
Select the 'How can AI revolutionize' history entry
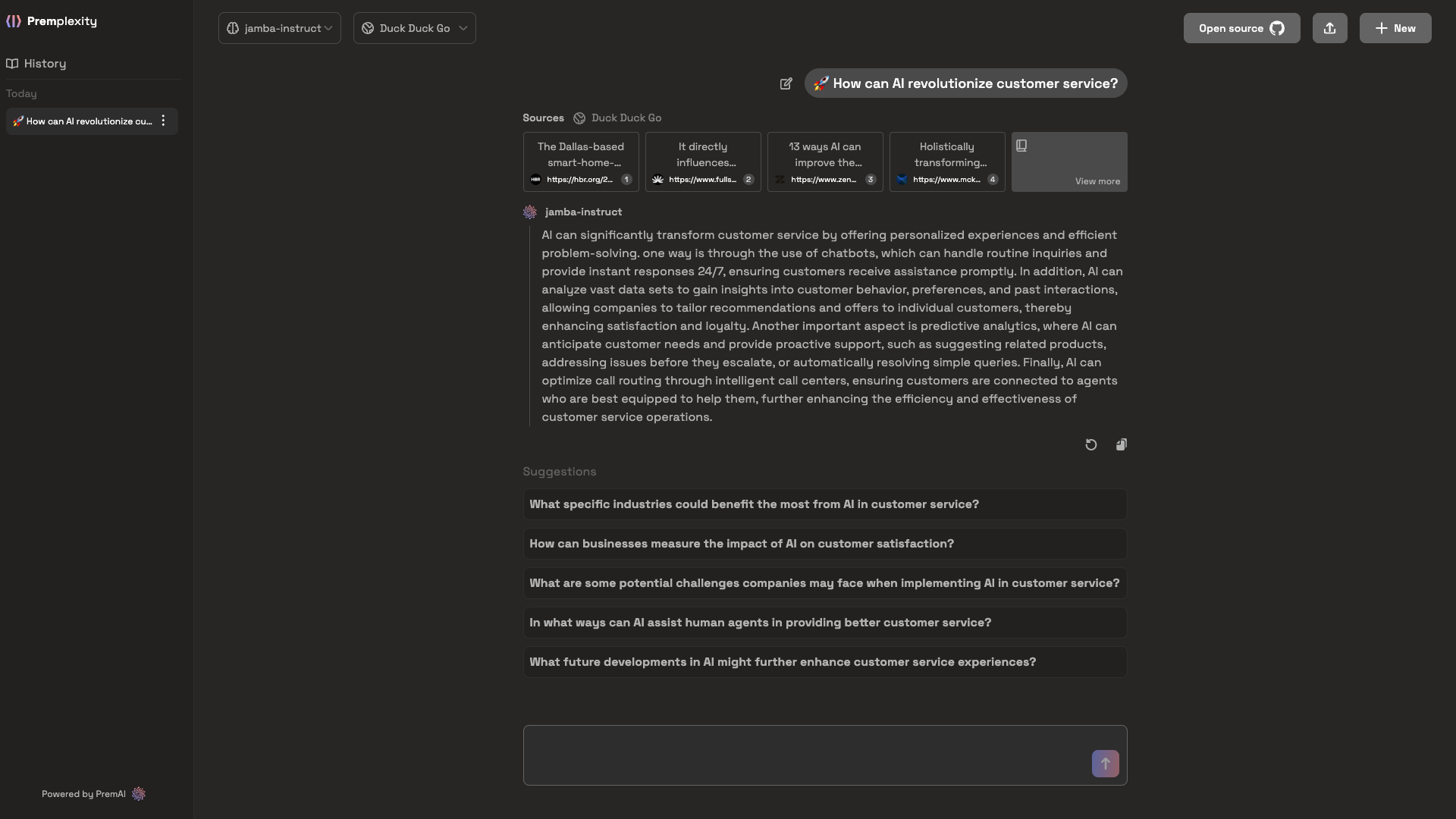pyautogui.click(x=83, y=121)
